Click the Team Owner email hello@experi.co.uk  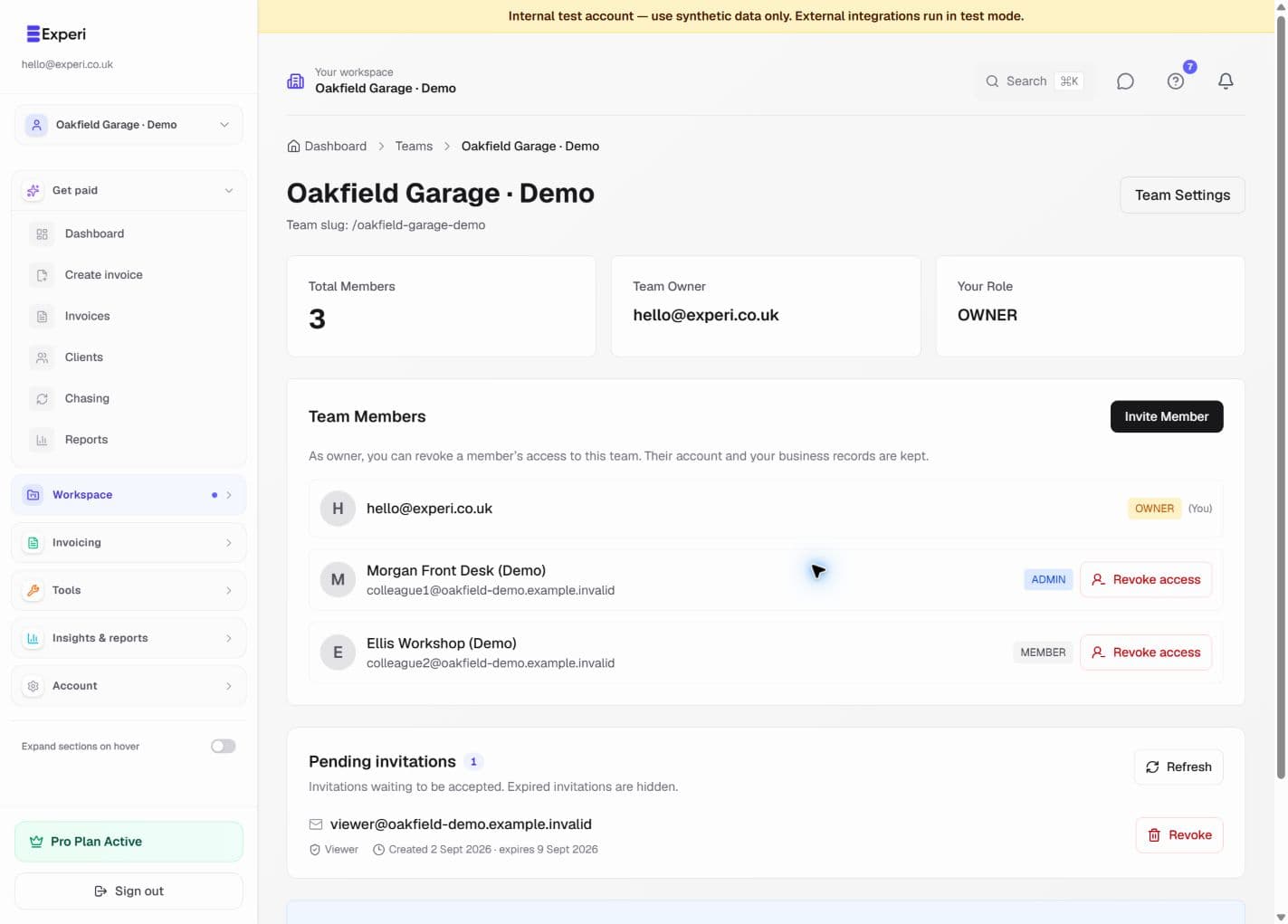point(706,316)
